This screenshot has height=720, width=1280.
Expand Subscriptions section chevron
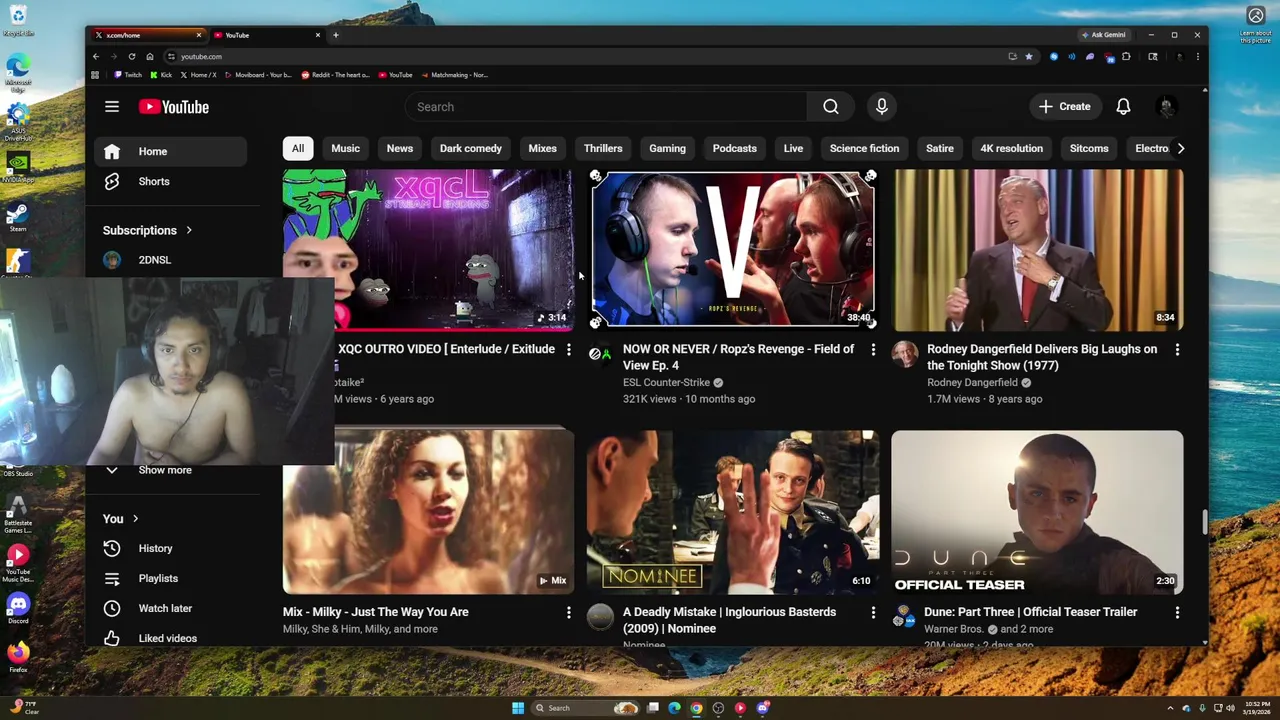188,230
